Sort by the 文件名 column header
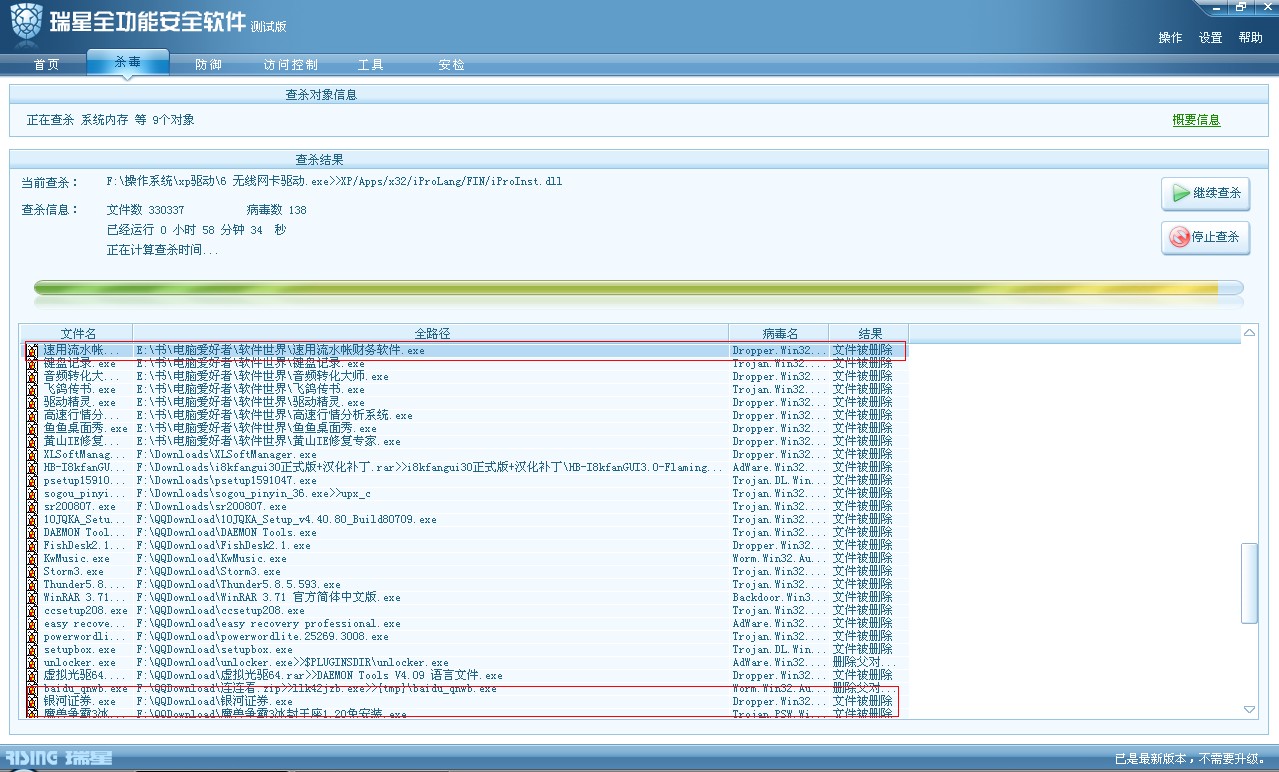The height and width of the screenshot is (772, 1279). pos(78,333)
